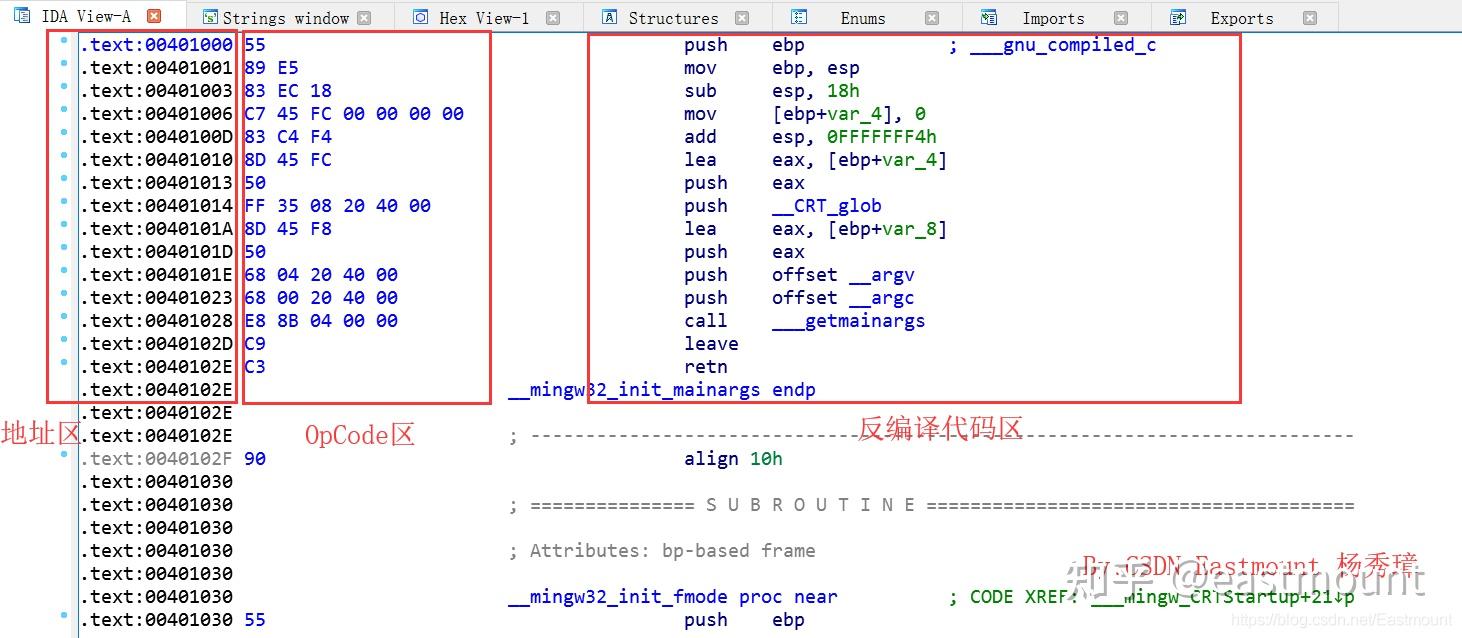Click the Hex View-1 tab icon
Viewport: 1462px width, 638px height.
[x=421, y=16]
